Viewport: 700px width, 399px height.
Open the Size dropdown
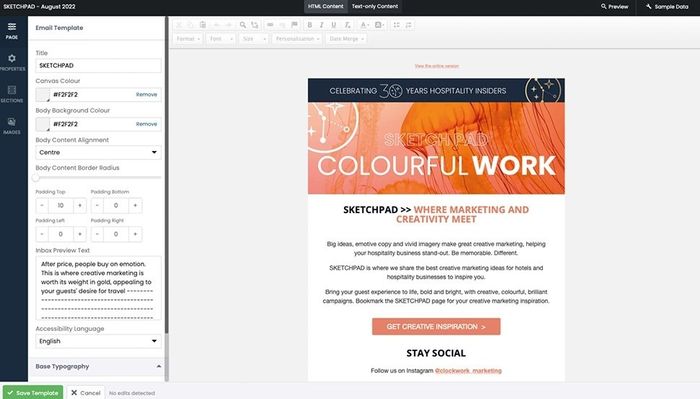tap(254, 39)
